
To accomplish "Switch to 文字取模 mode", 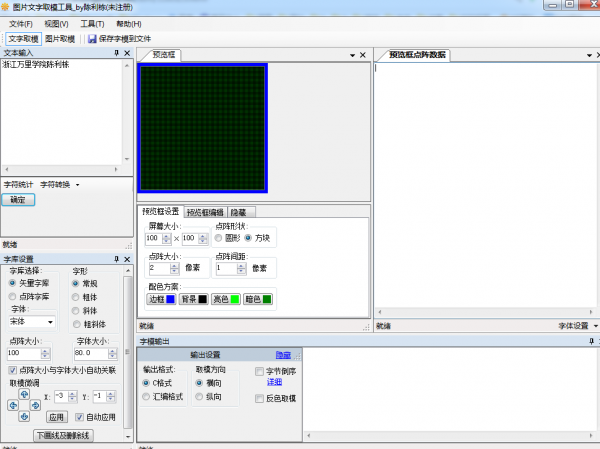I will click(x=23, y=39).
